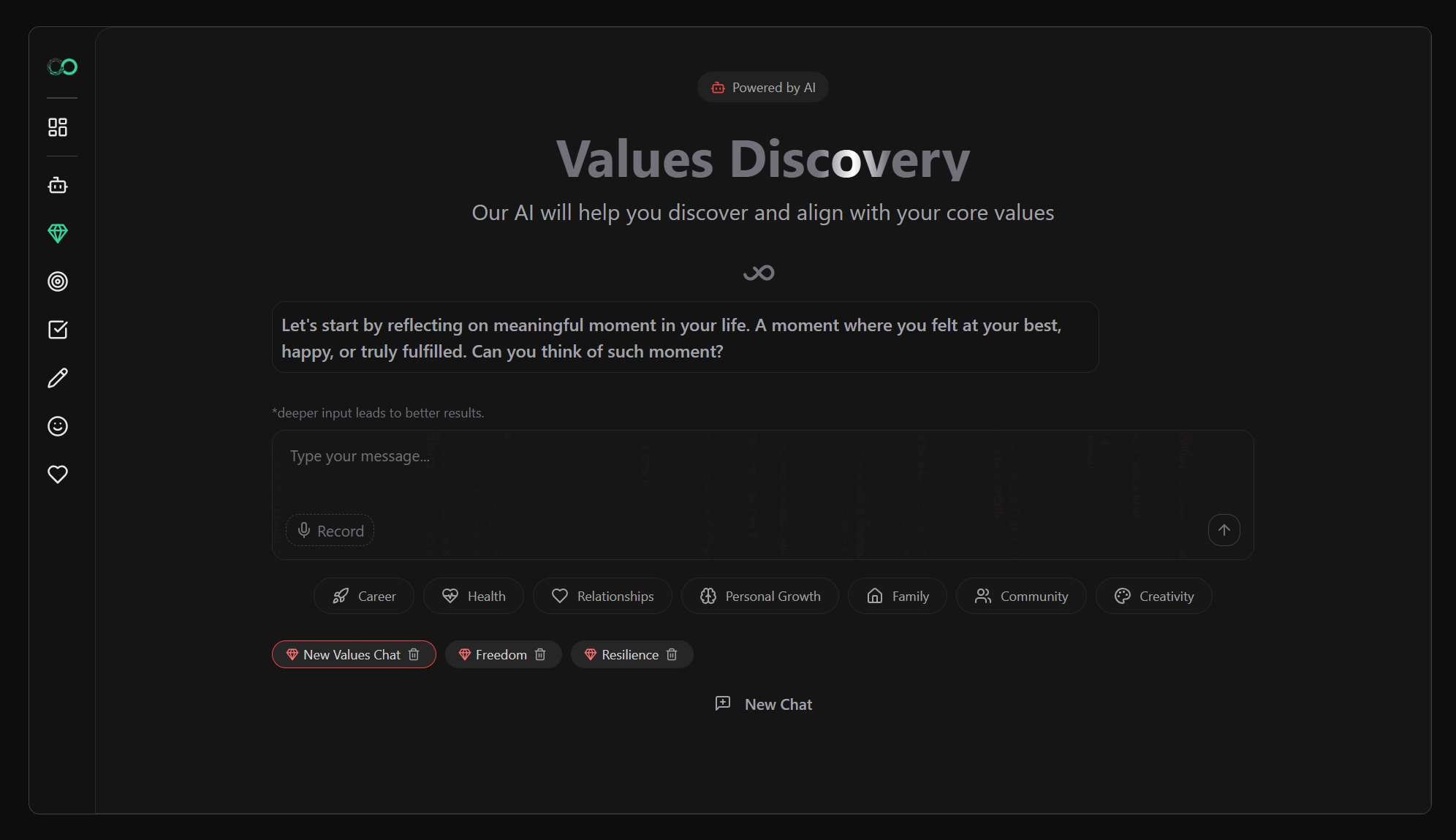Open the dashboard grid from sidebar
Viewport: 1456px width, 840px height.
click(57, 126)
